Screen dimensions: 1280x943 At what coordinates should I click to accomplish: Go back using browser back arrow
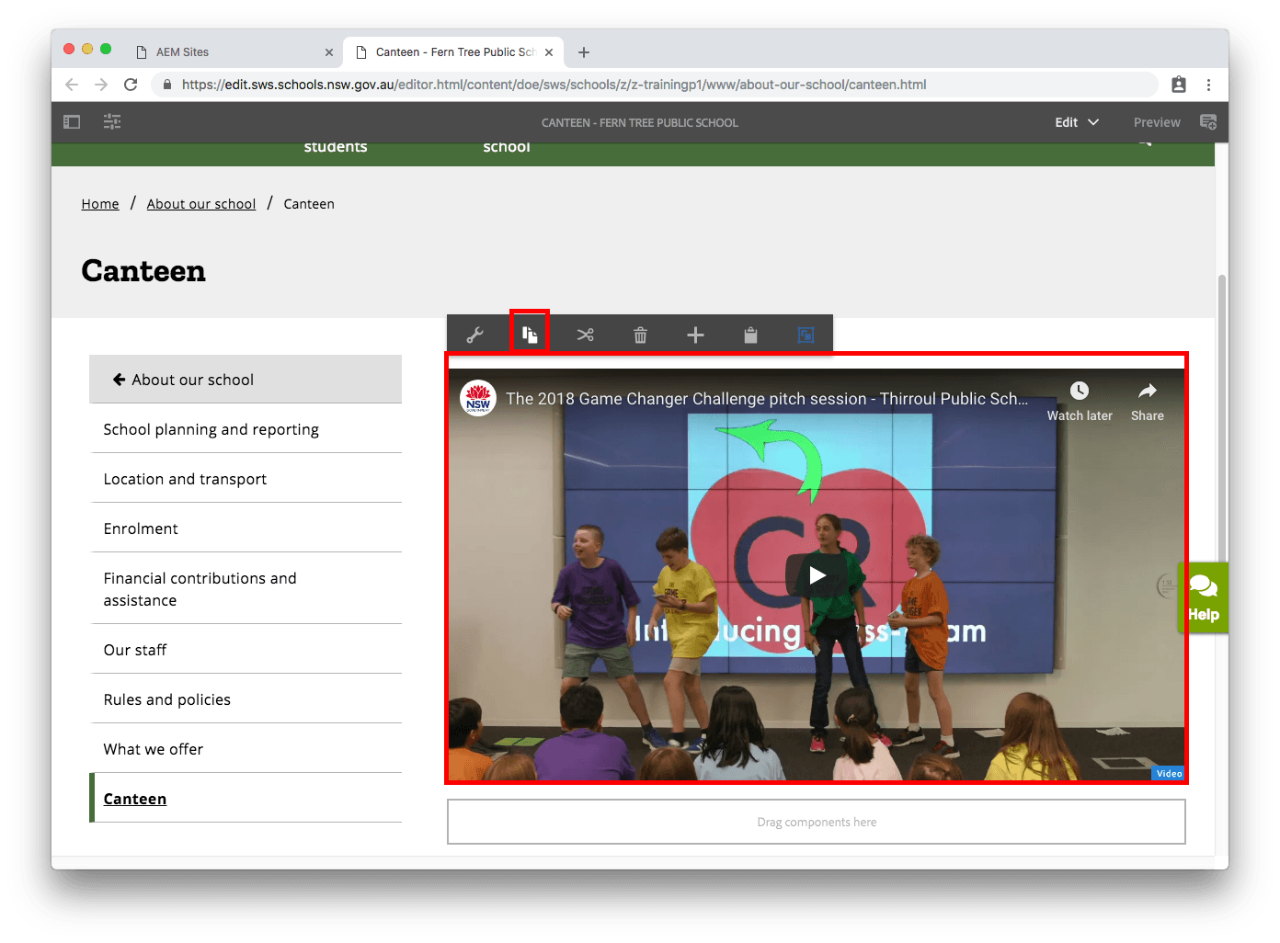pyautogui.click(x=72, y=85)
